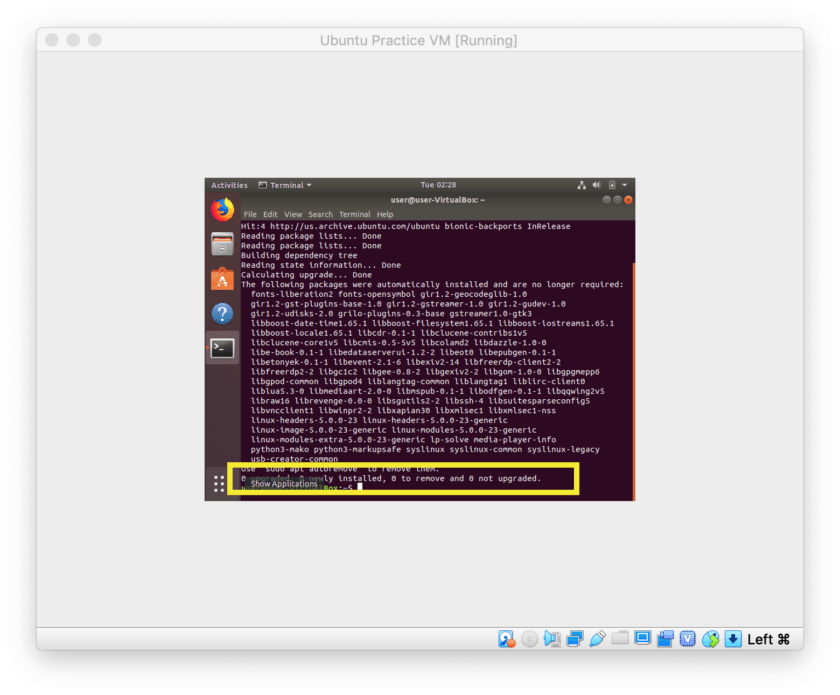Click the virtualization V chip indicator
This screenshot has width=840, height=695.
tap(687, 639)
